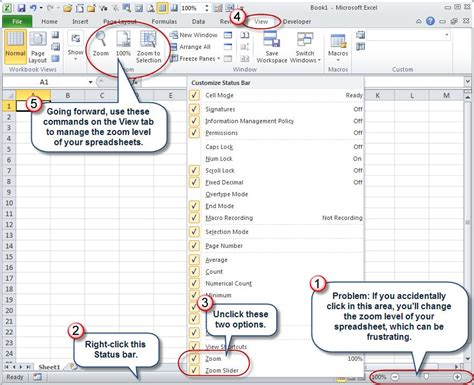Screen dimensions: 474x385
Task: Switch to the Developer tab
Action: (x=297, y=21)
